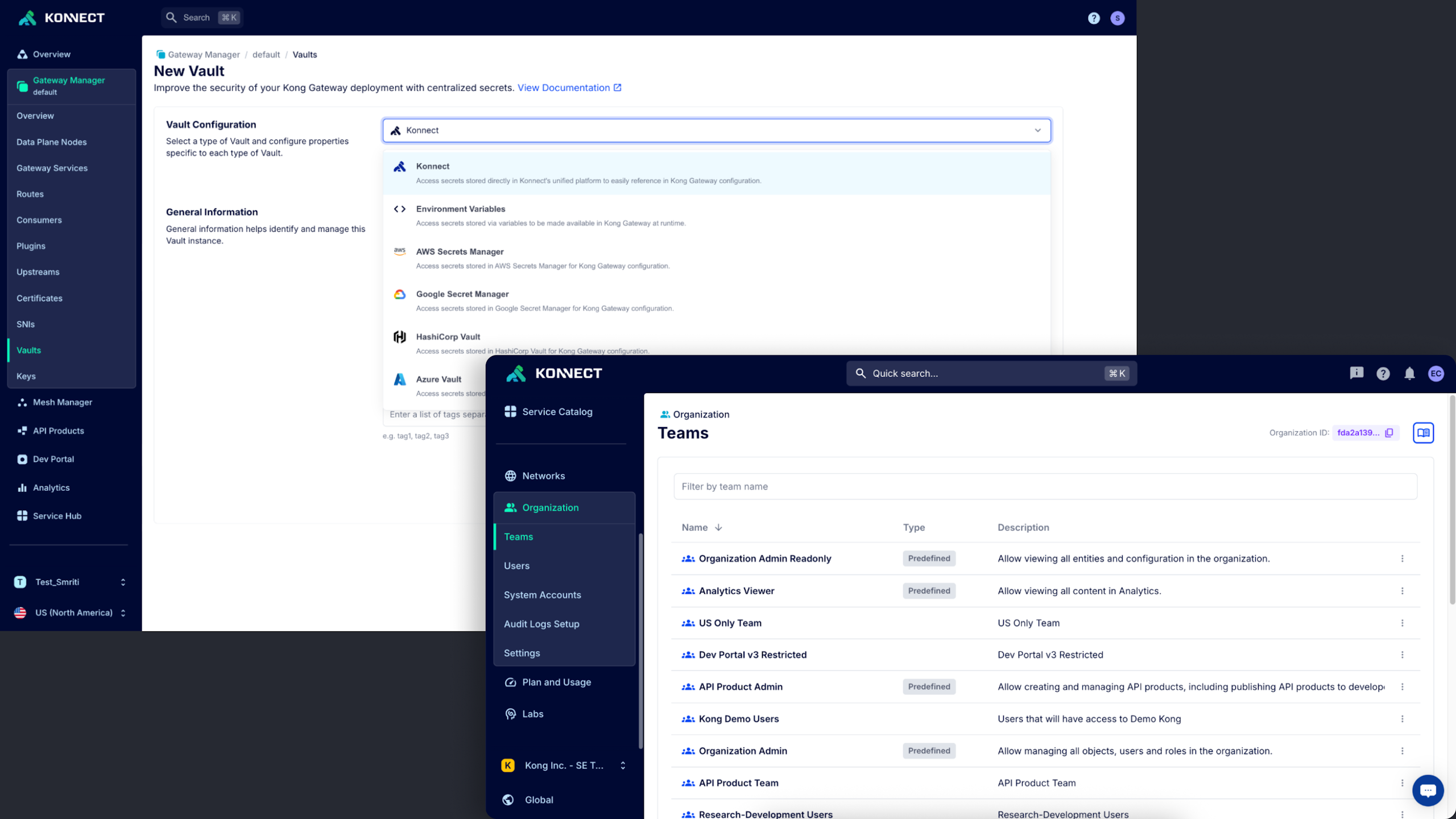1456x819 pixels.
Task: Open the documentation book icon
Action: 1423,433
